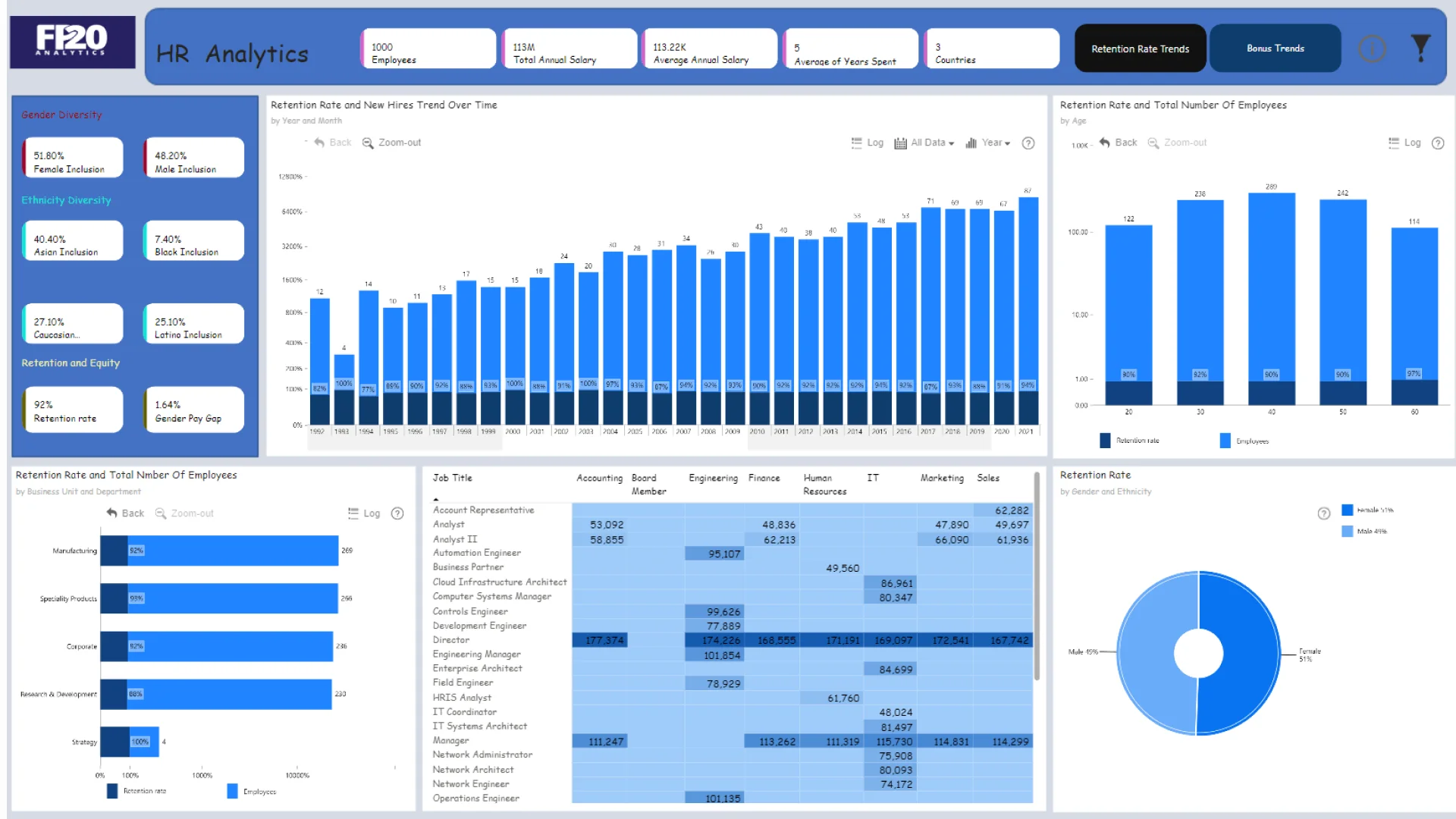Select the 25.10% Latino Inclusion card

tap(194, 324)
